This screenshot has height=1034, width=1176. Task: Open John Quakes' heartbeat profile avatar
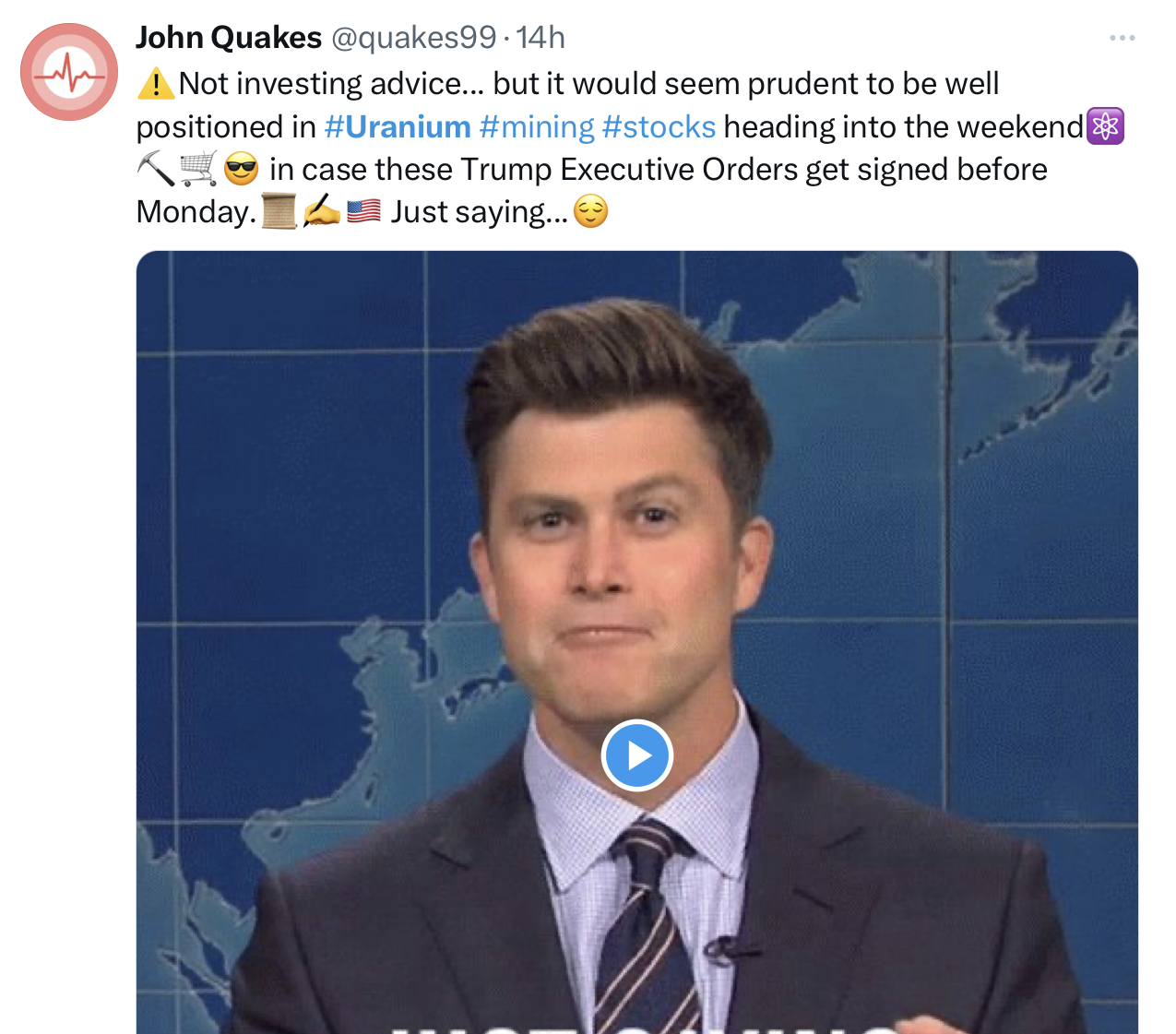coord(69,72)
